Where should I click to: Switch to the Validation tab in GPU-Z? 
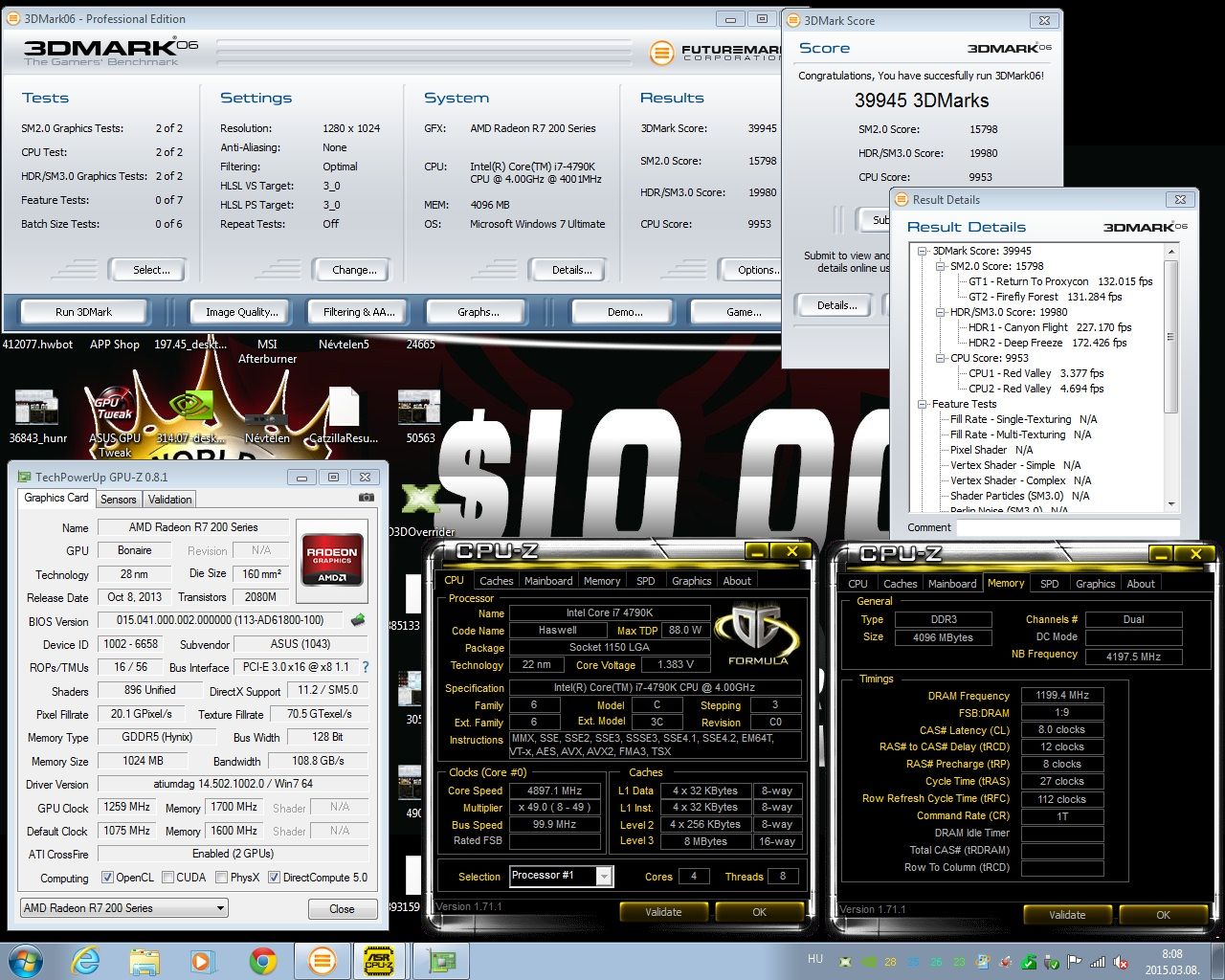(x=170, y=500)
